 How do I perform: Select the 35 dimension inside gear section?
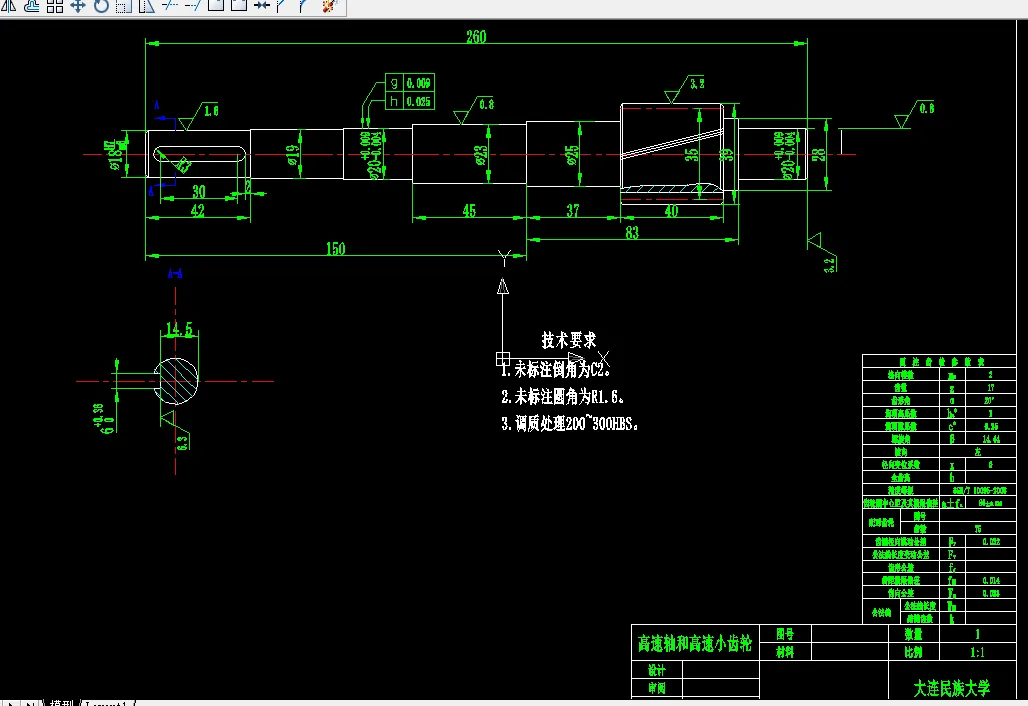[x=692, y=155]
